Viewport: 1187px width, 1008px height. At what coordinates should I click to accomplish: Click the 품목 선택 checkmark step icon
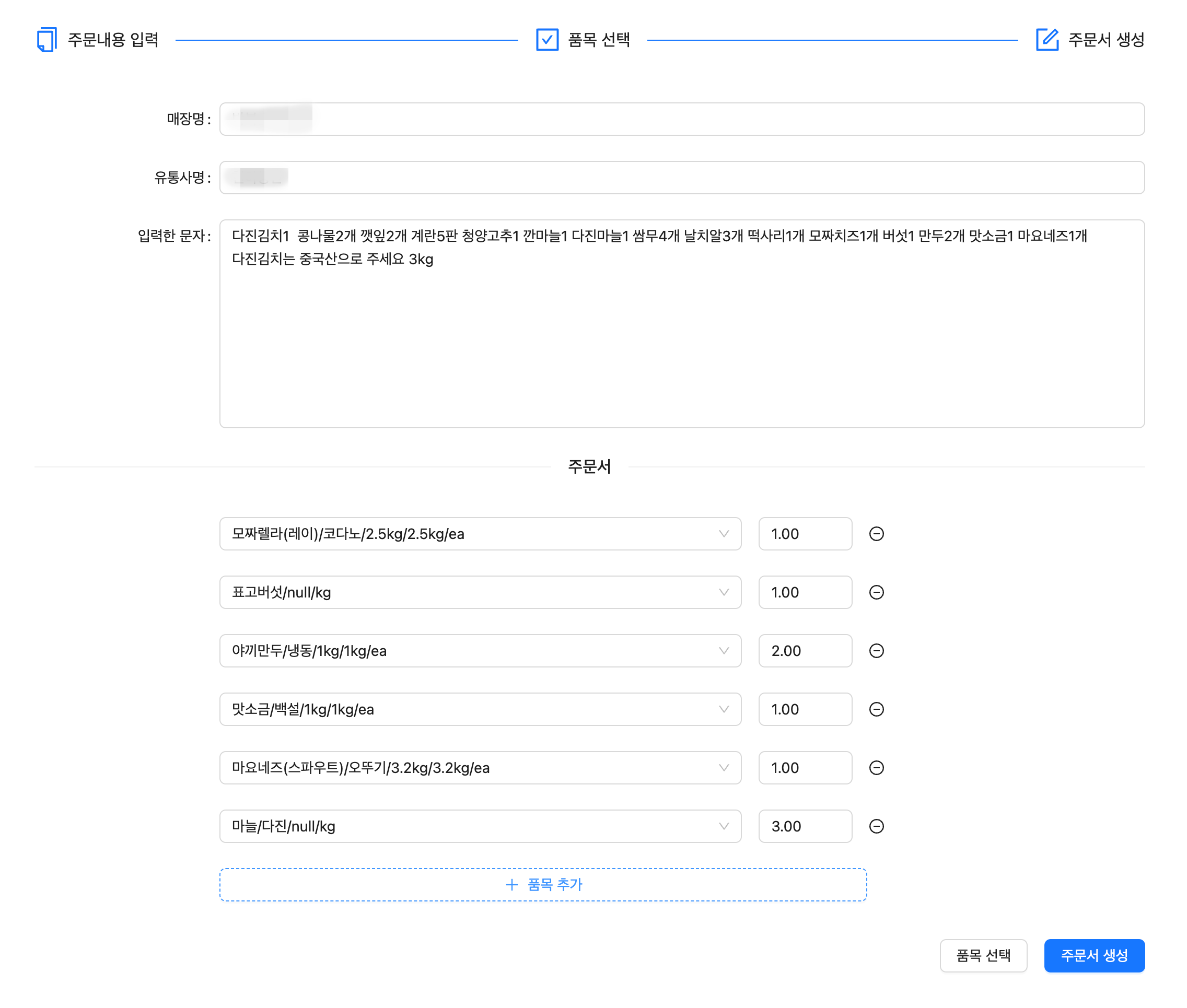pos(547,39)
